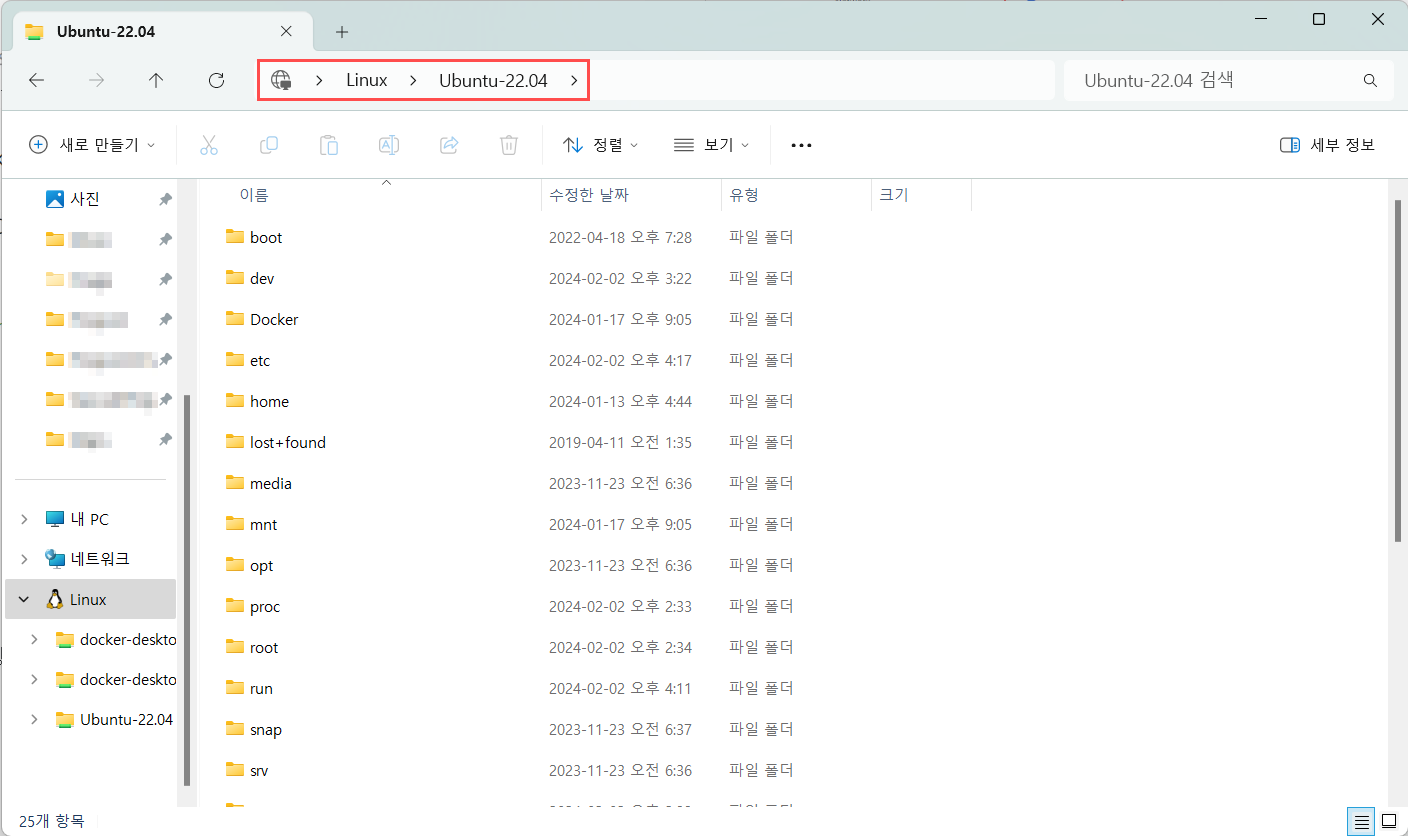Expand Ubuntu-22.04 tree node in sidebar

34,719
